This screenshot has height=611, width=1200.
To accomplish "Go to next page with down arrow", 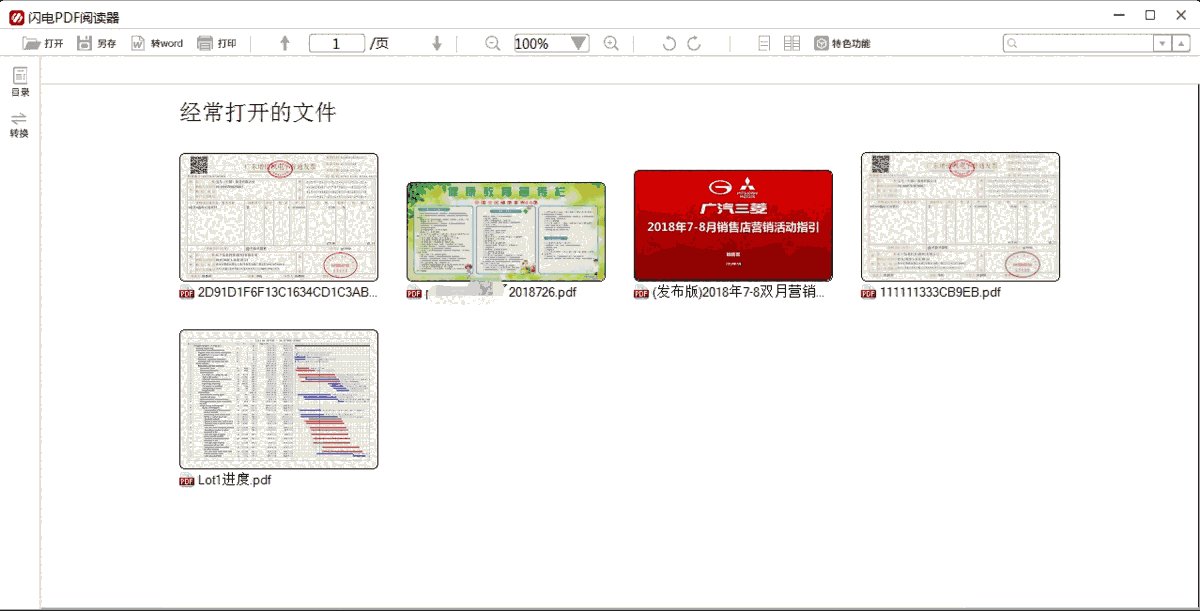I will 438,43.
